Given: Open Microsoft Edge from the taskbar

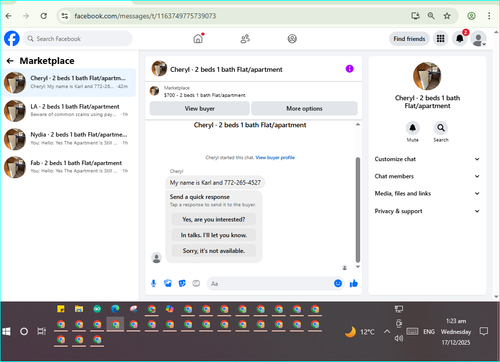Looking at the screenshot, I should pyautogui.click(x=115, y=309).
